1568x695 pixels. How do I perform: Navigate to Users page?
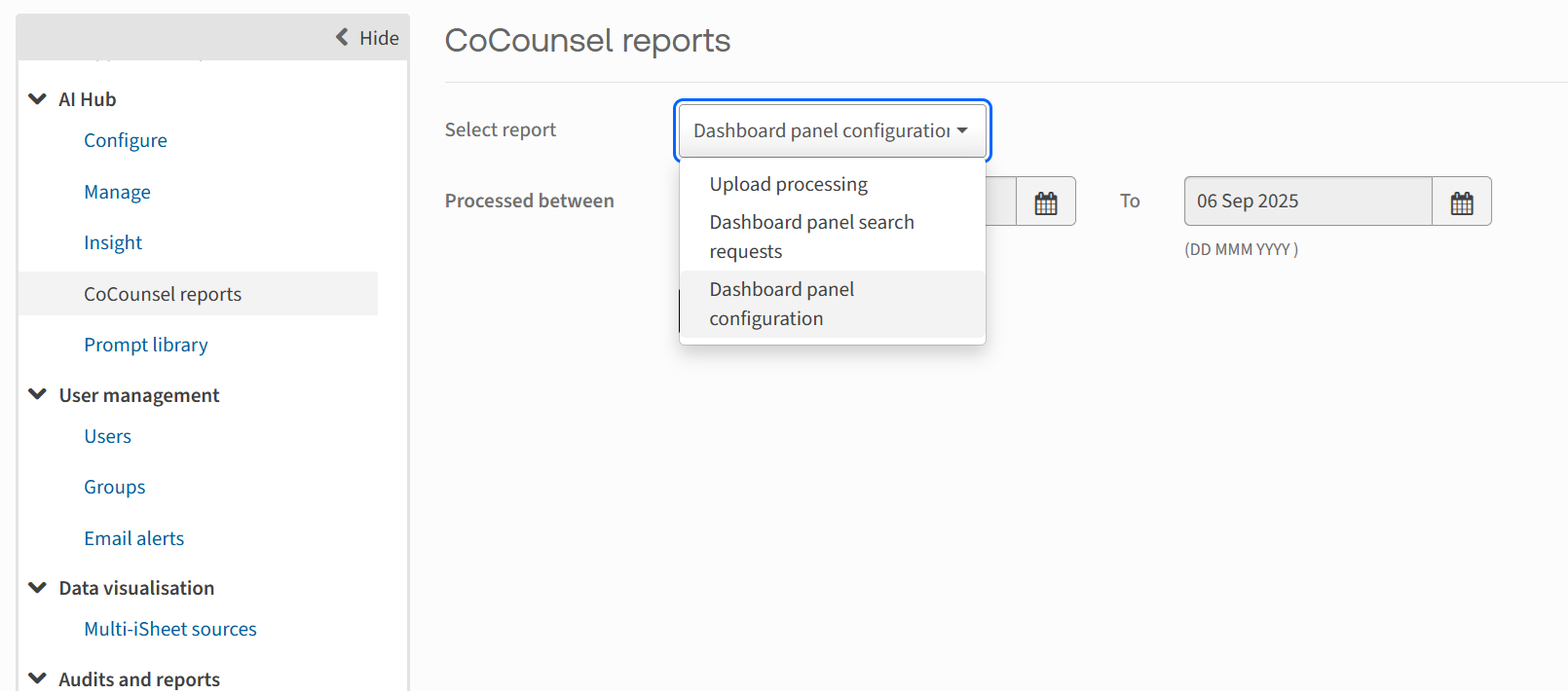click(x=107, y=436)
